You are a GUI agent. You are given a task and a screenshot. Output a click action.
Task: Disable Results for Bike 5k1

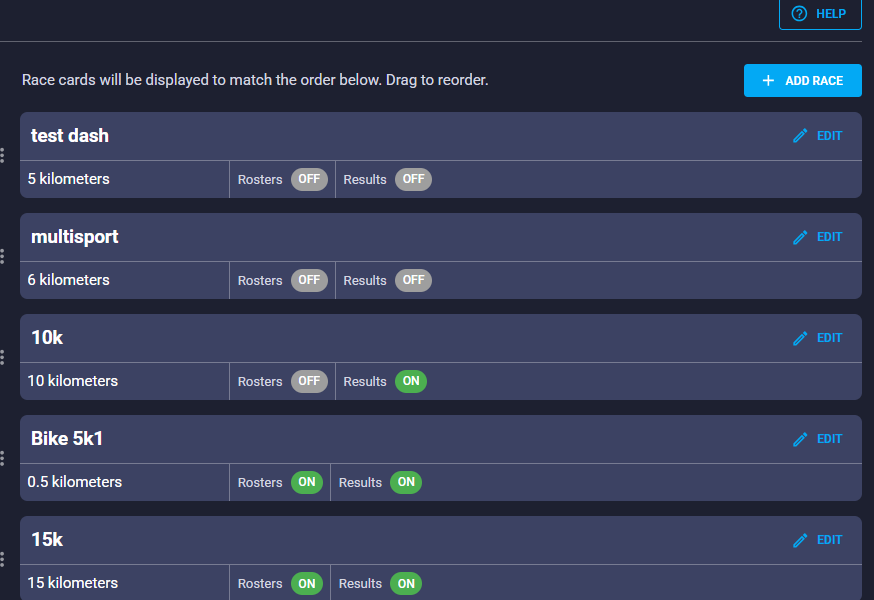pyautogui.click(x=406, y=482)
